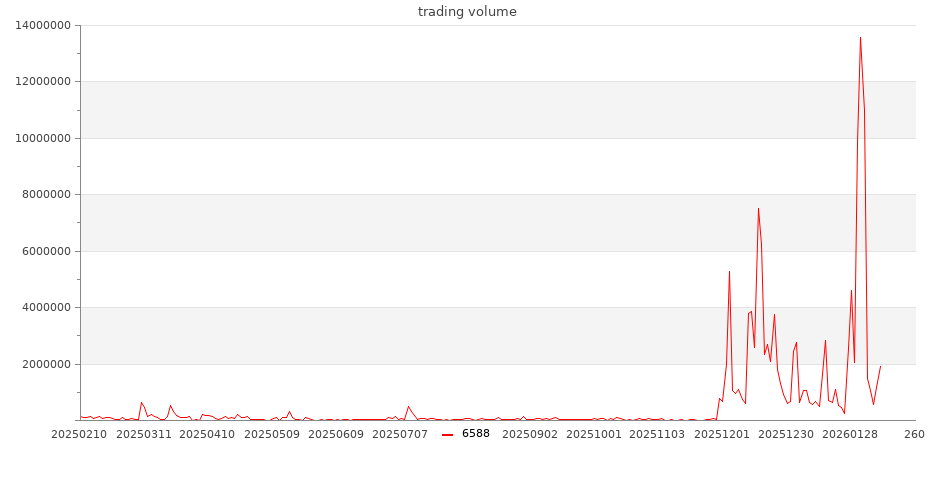Click the red legend line marker
The width and height of the screenshot is (935, 500).
[x=447, y=434]
